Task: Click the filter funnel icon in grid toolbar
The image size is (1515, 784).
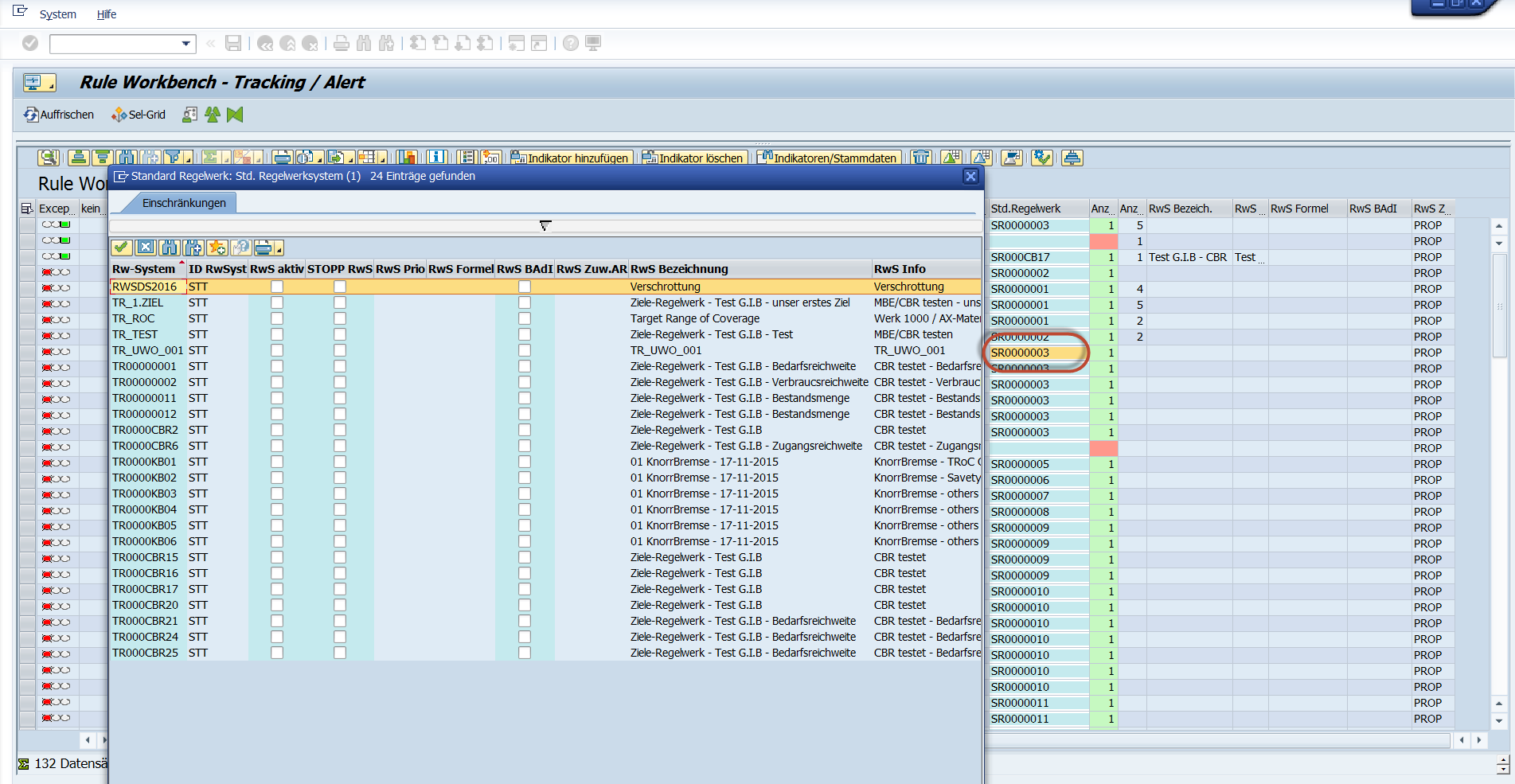Action: pos(172,158)
